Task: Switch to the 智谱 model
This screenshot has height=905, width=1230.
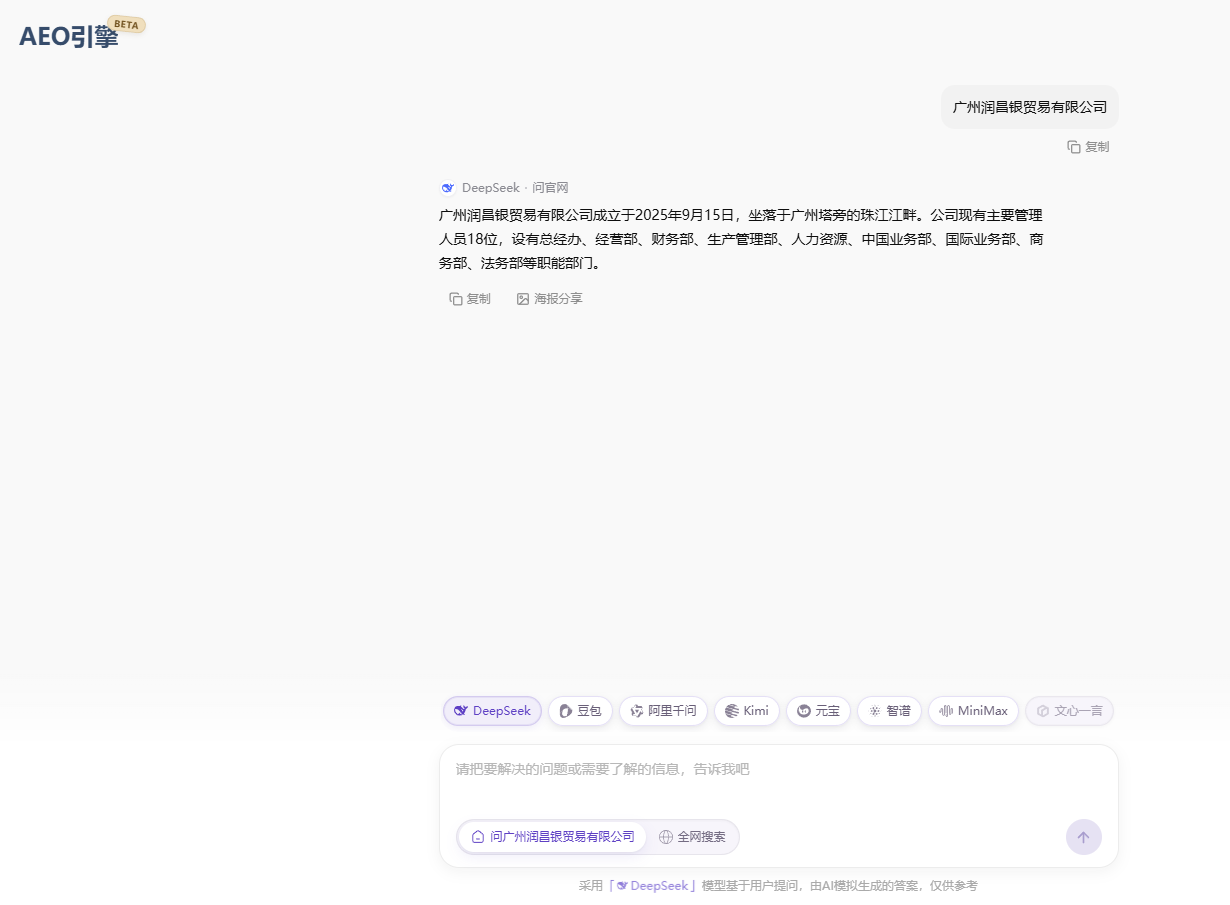Action: (x=889, y=711)
